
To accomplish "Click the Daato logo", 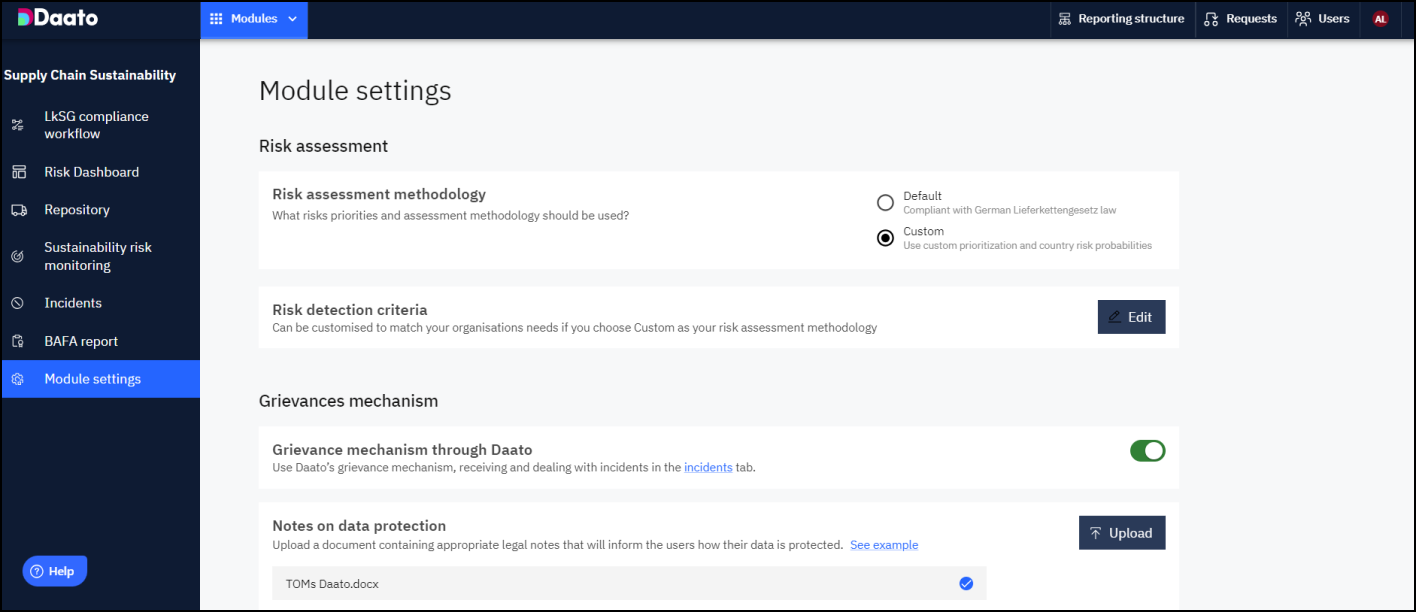I will click(58, 18).
